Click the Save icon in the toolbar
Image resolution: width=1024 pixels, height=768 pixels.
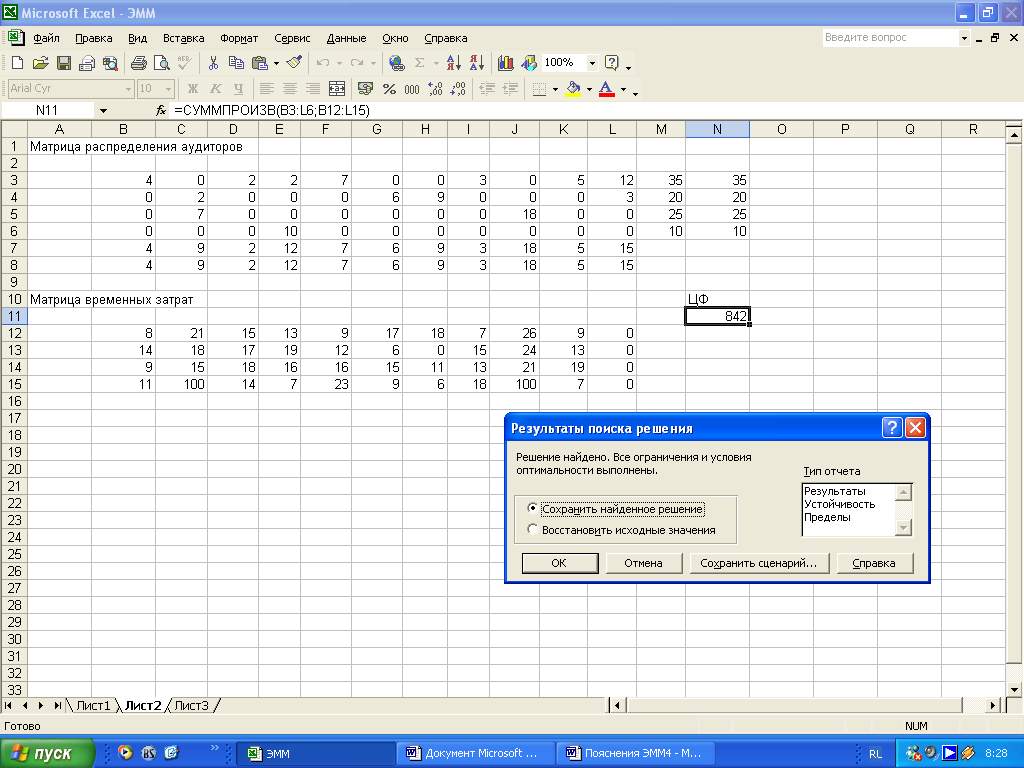(63, 63)
